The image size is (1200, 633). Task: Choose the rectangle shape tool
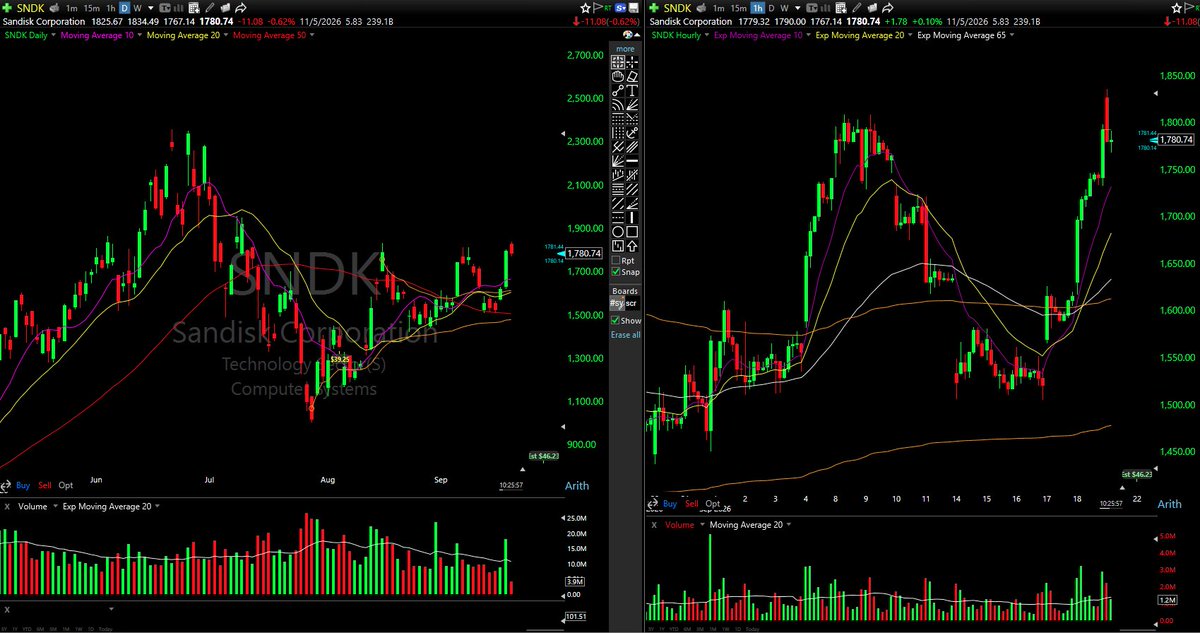[x=632, y=231]
